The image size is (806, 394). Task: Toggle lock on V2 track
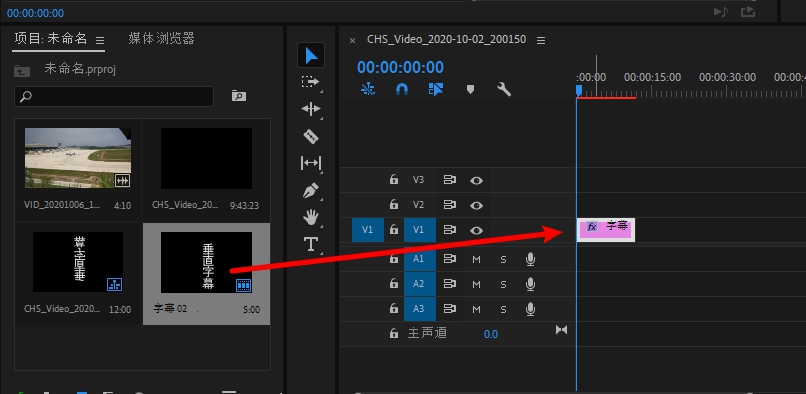point(394,205)
